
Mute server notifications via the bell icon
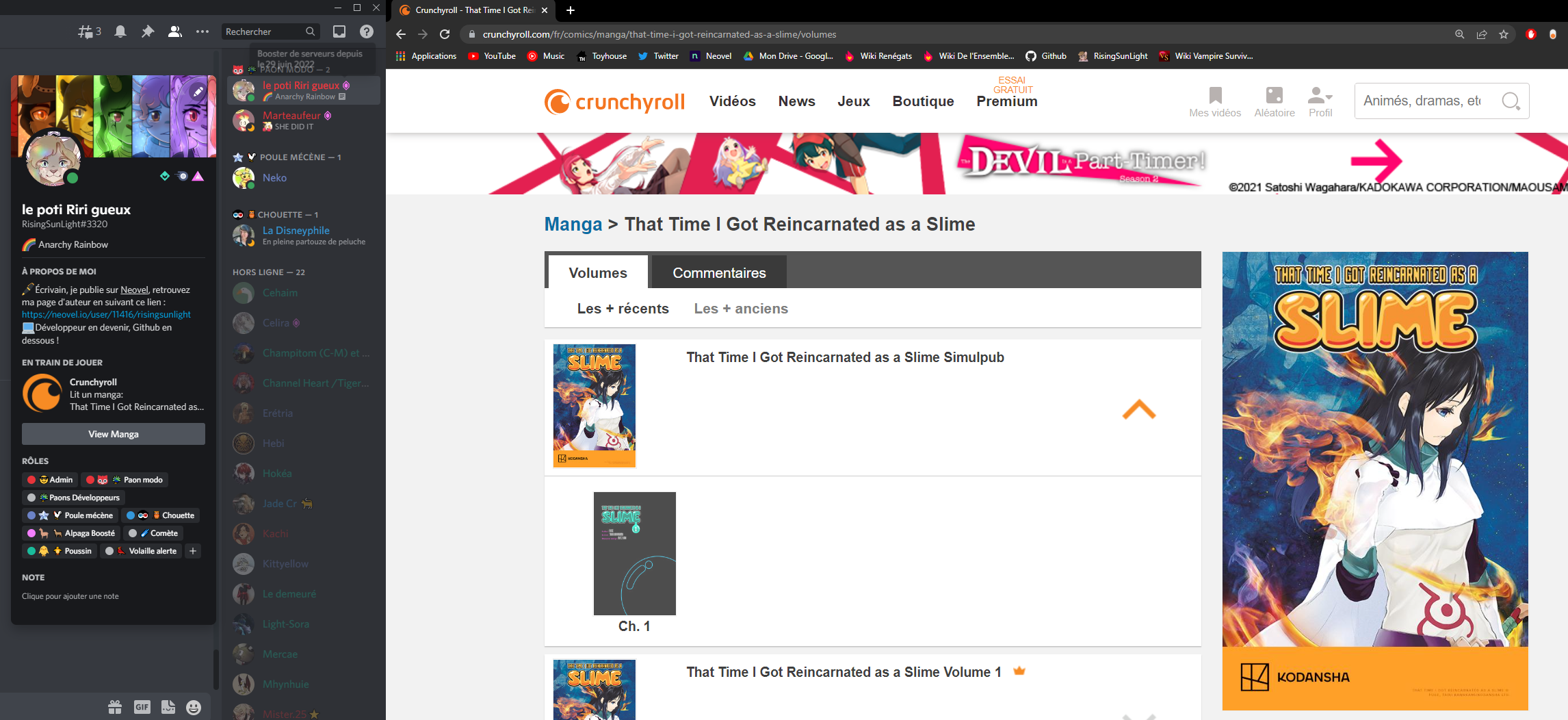pos(120,31)
